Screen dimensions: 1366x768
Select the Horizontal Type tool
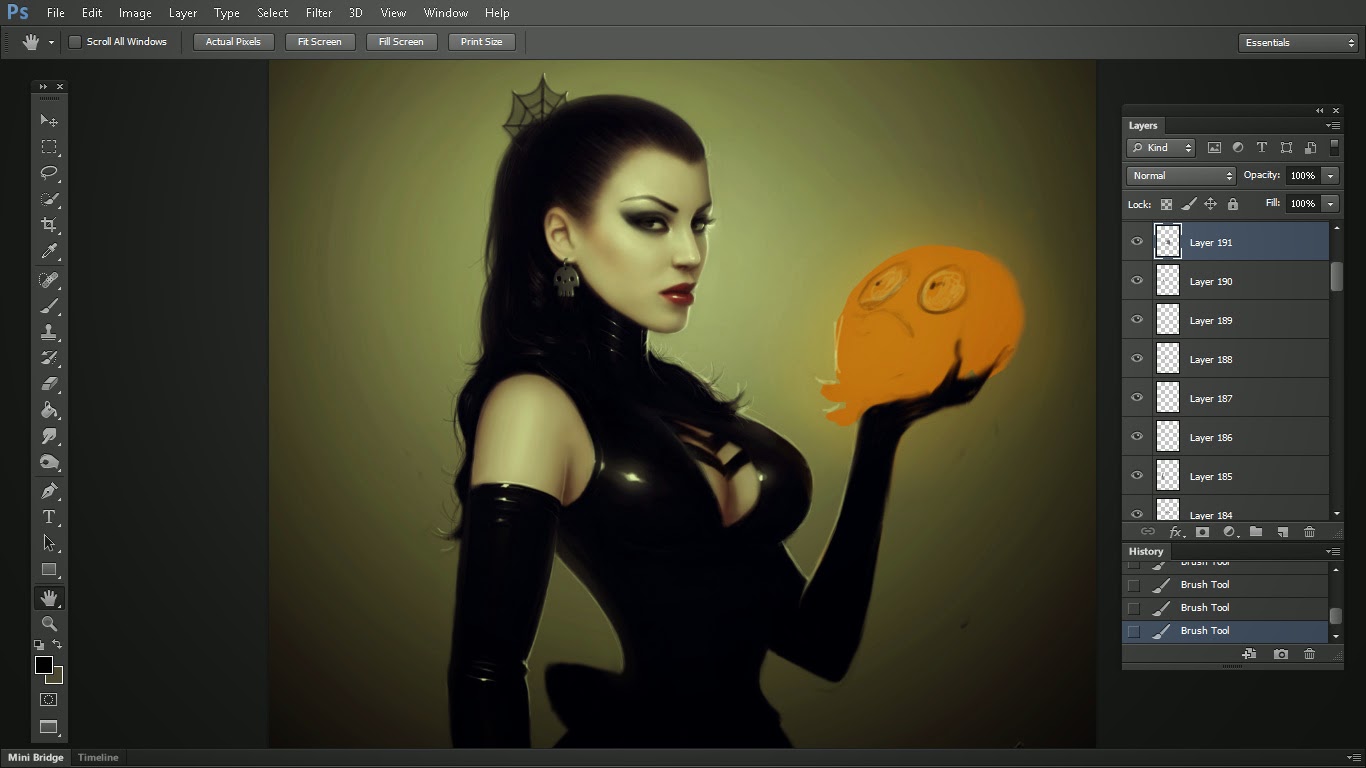48,517
